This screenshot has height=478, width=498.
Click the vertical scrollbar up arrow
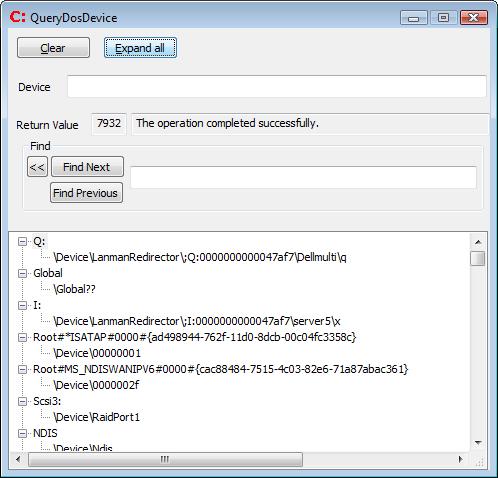[x=478, y=242]
